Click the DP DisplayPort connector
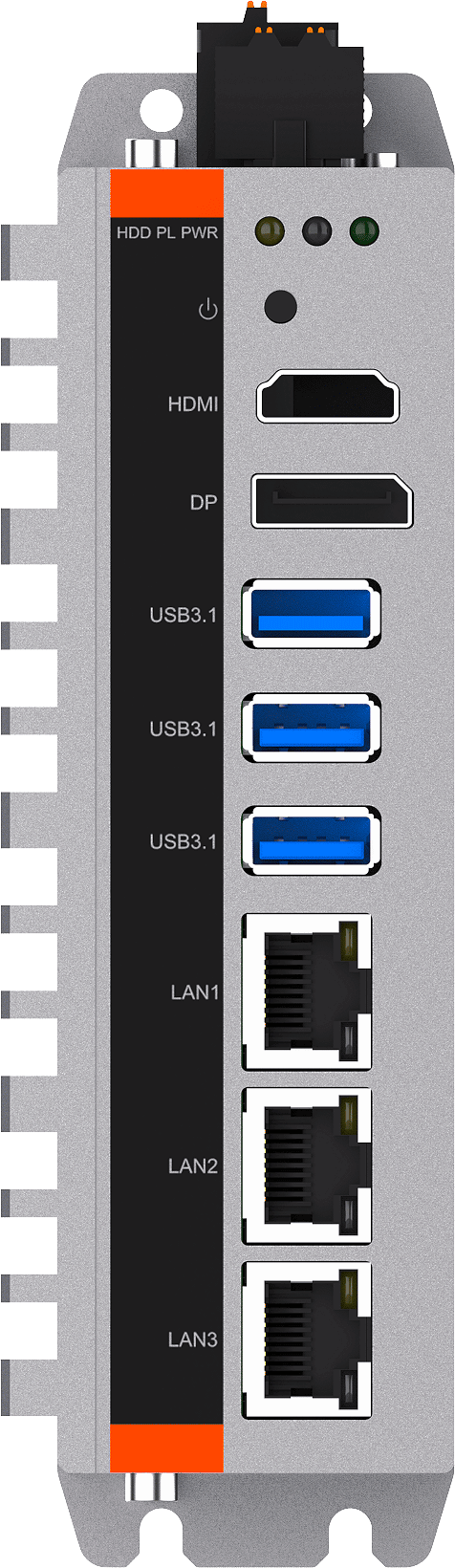Viewport: 455px width, 1568px height. pos(332,500)
